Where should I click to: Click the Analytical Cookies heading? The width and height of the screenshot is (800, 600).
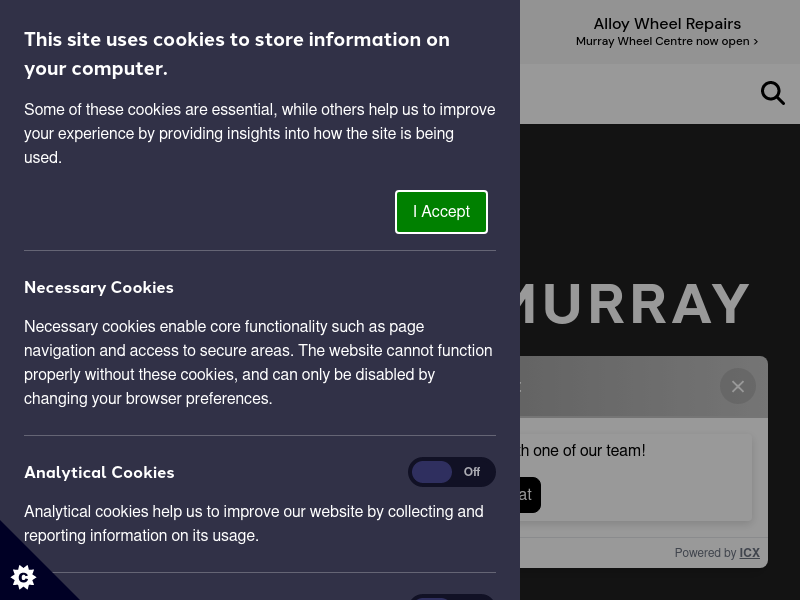[99, 472]
